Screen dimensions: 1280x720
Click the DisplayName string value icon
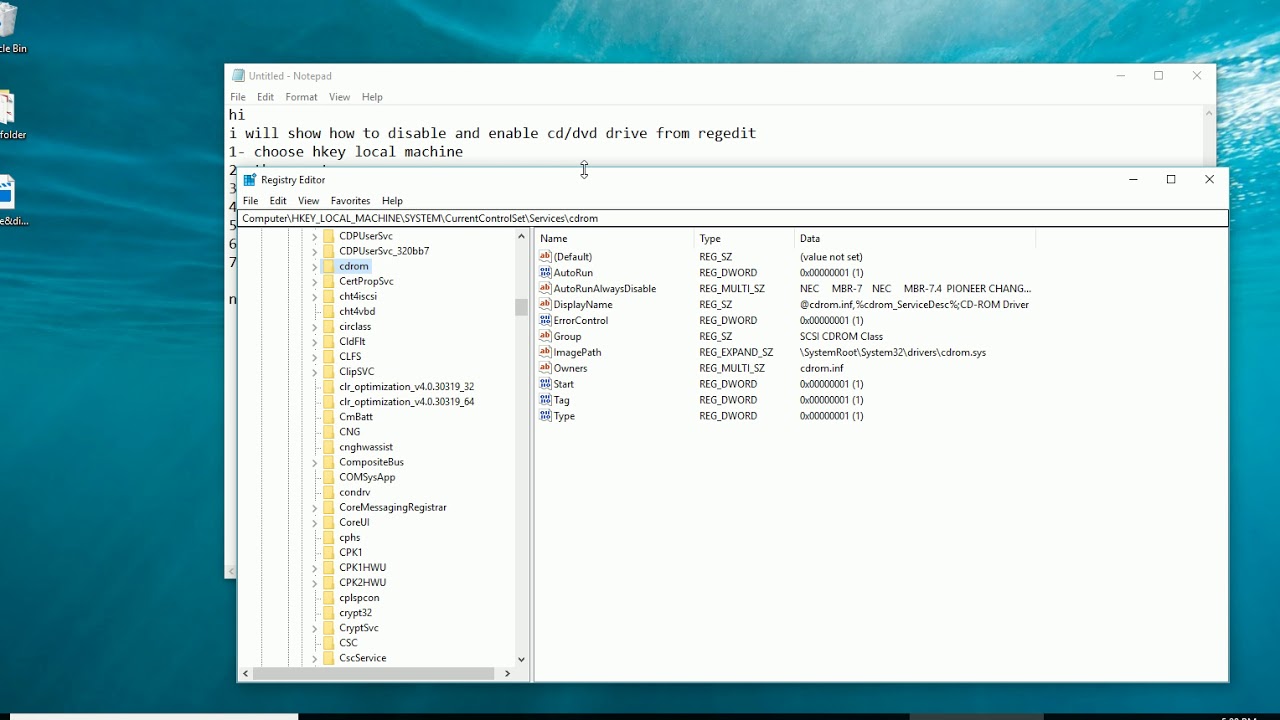(545, 304)
